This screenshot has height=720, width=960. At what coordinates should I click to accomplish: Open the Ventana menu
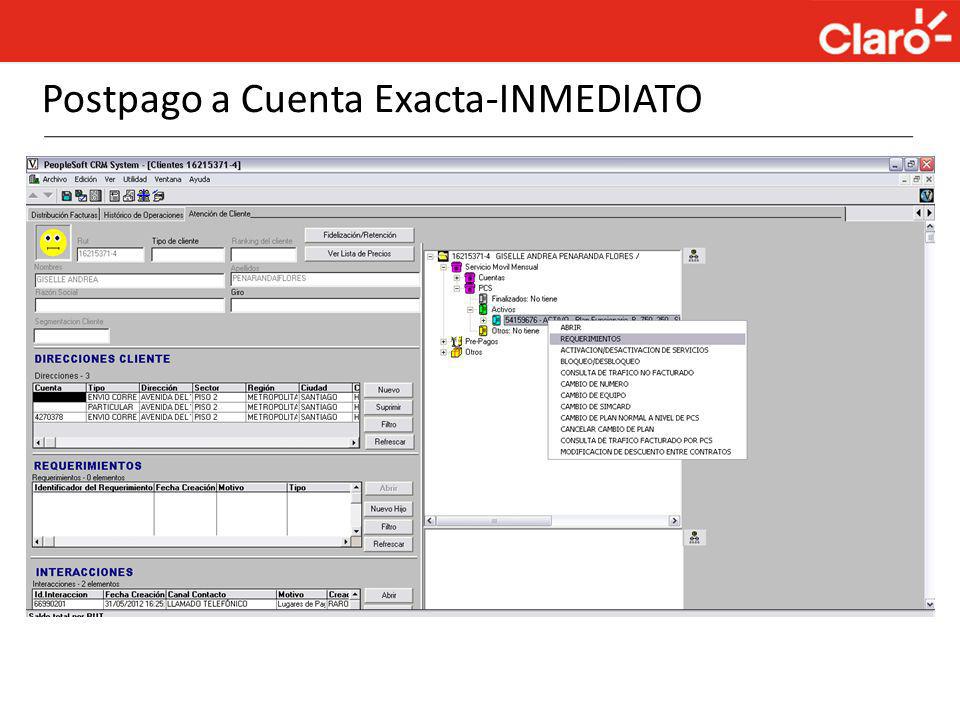coord(168,179)
